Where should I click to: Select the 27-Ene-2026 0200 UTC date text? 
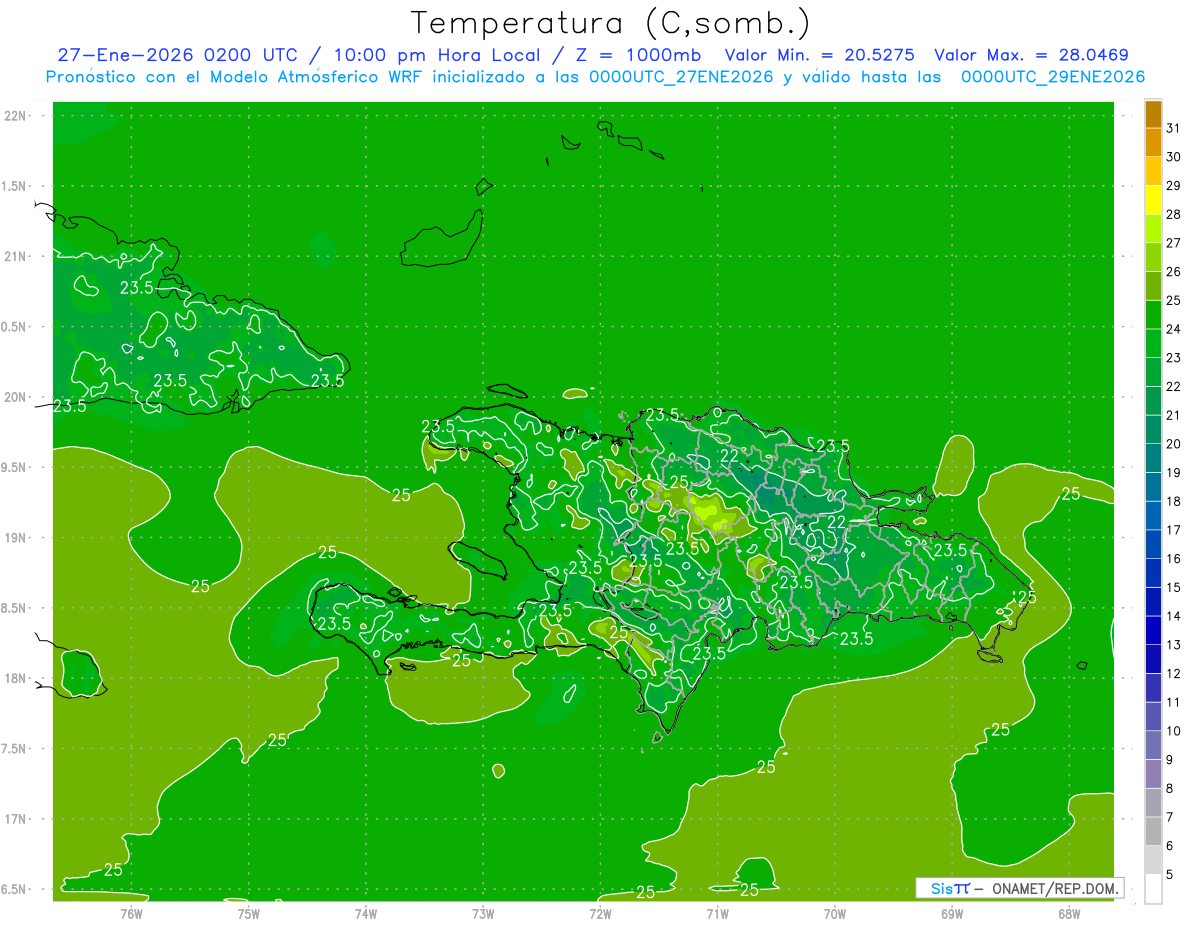coord(176,55)
